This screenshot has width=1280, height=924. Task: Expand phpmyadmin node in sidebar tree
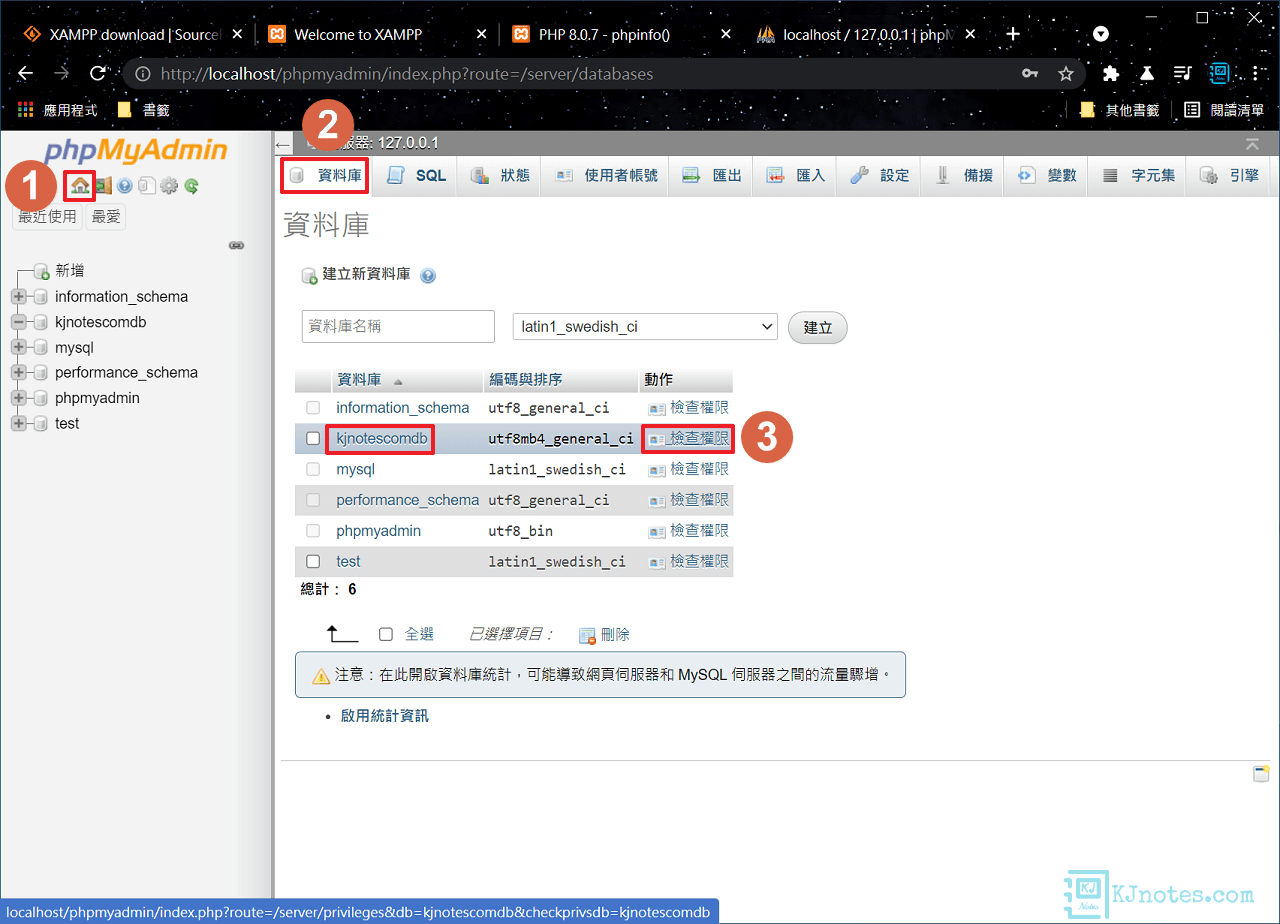click(18, 398)
